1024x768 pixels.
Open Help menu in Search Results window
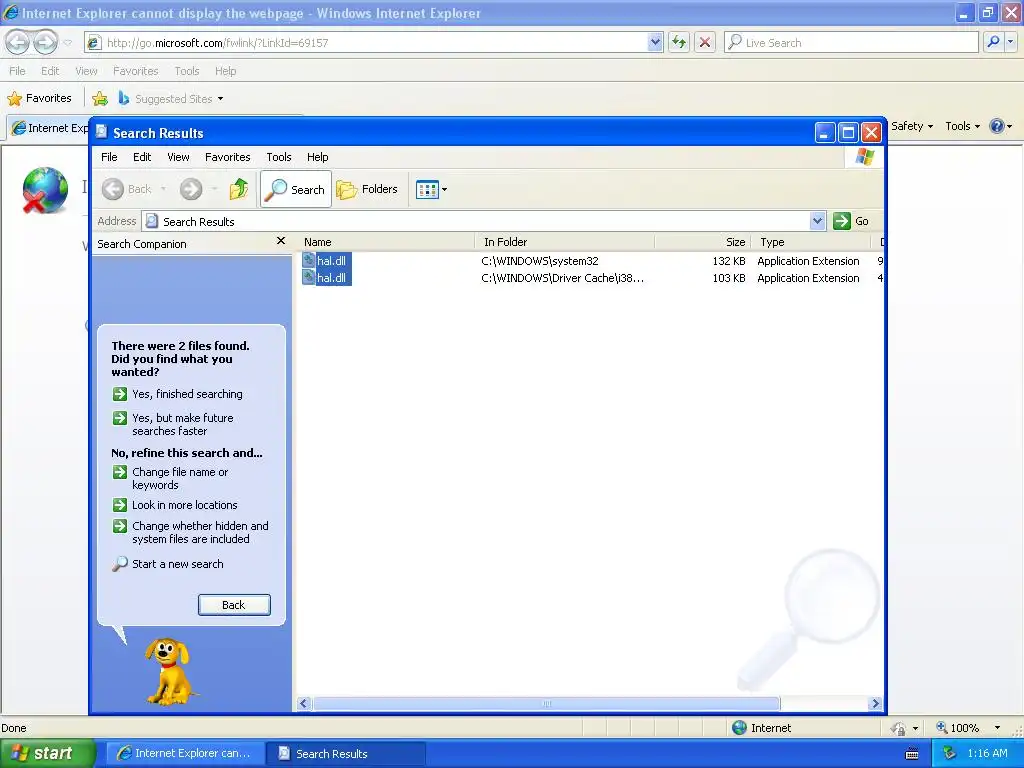317,157
